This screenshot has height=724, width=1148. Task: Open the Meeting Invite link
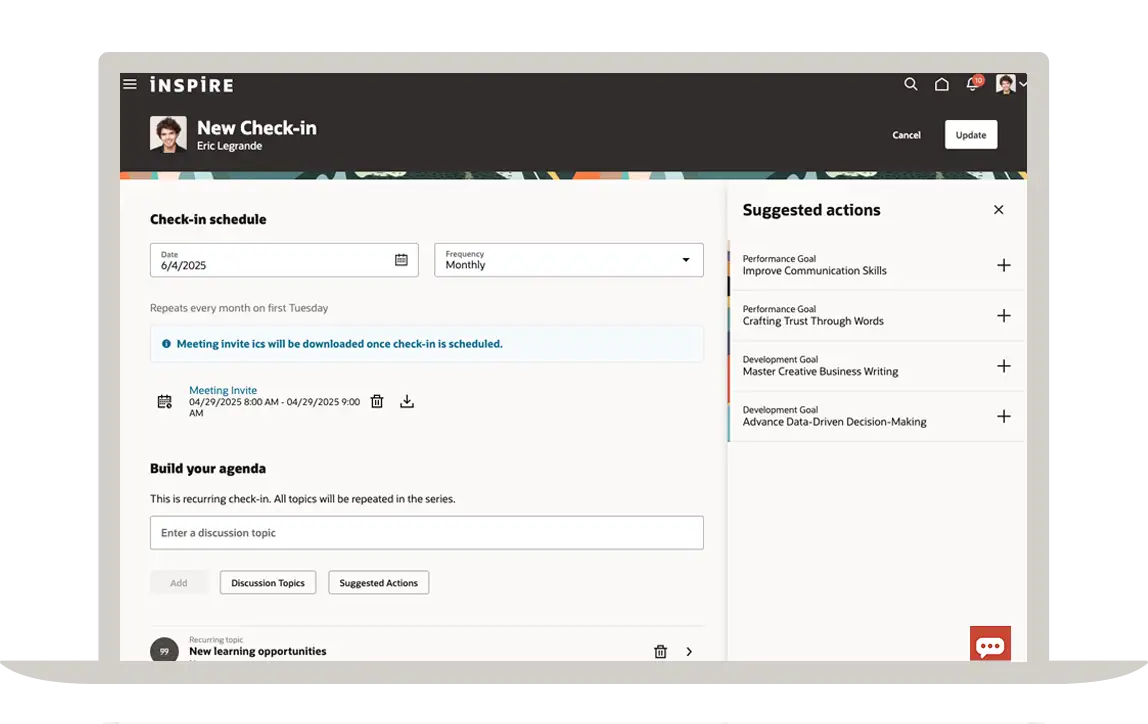click(x=223, y=390)
